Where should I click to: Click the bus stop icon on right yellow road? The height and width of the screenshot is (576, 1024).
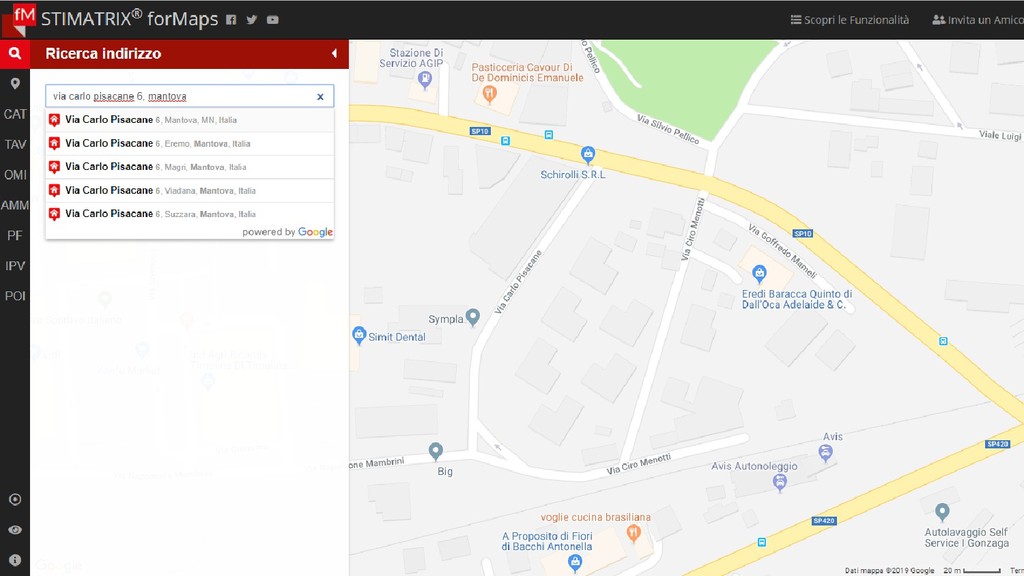pyautogui.click(x=943, y=341)
